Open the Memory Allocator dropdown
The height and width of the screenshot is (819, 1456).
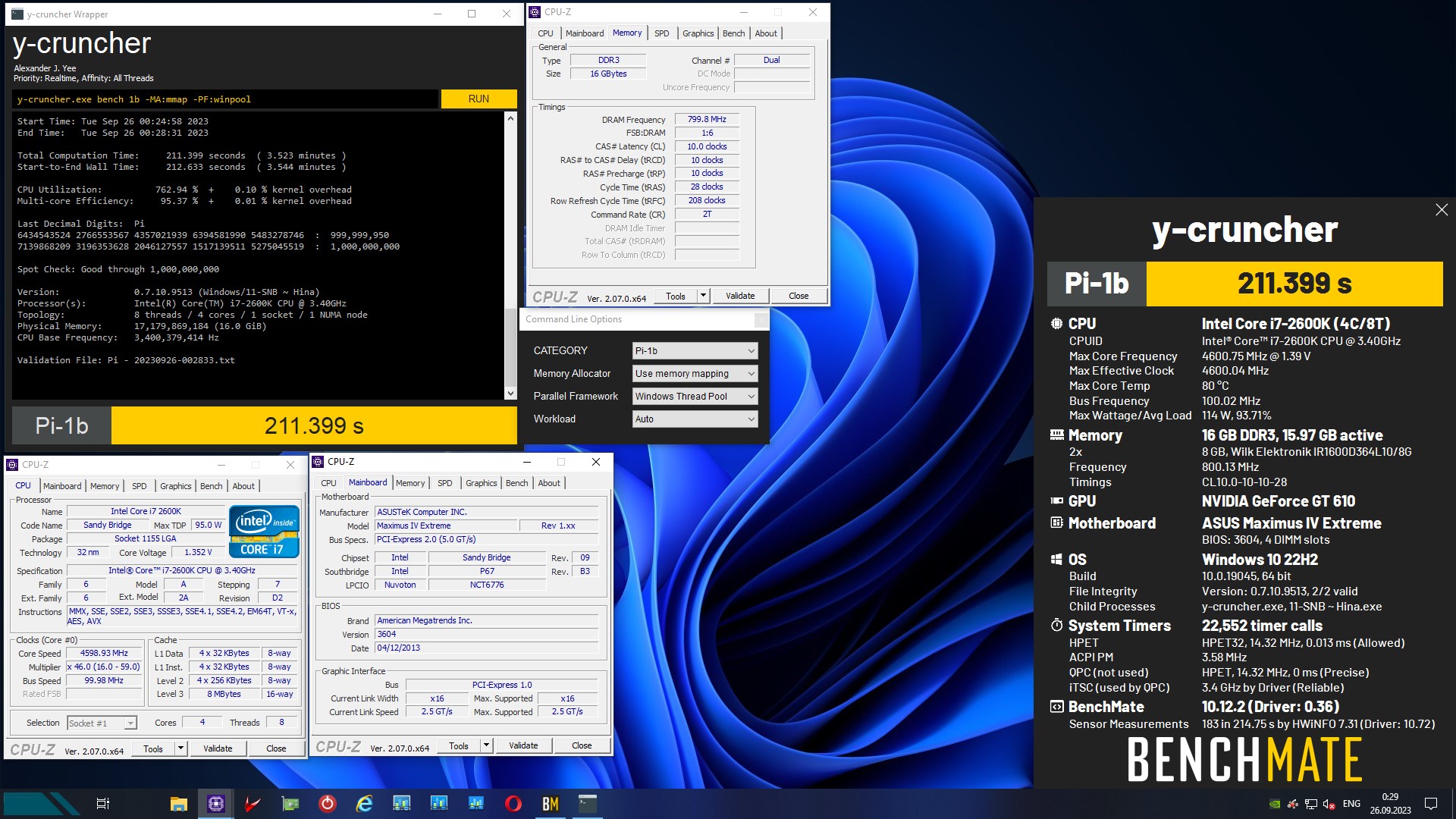[x=695, y=373]
